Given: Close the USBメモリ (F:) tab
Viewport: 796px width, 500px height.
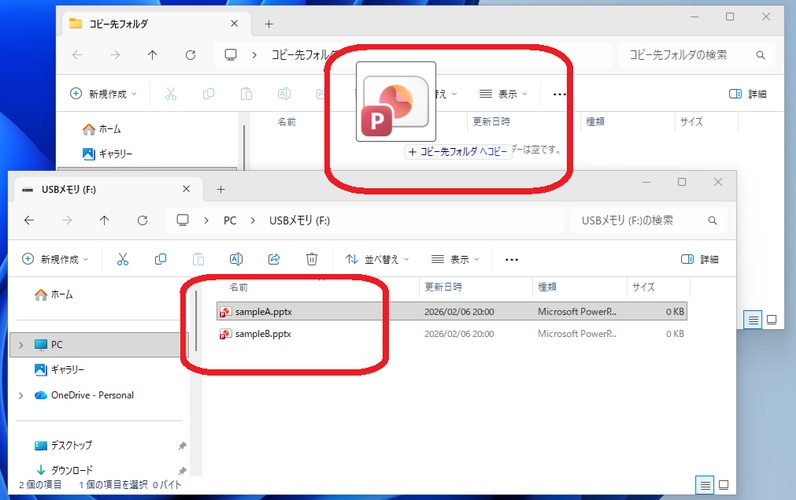Looking at the screenshot, I should click(186, 189).
